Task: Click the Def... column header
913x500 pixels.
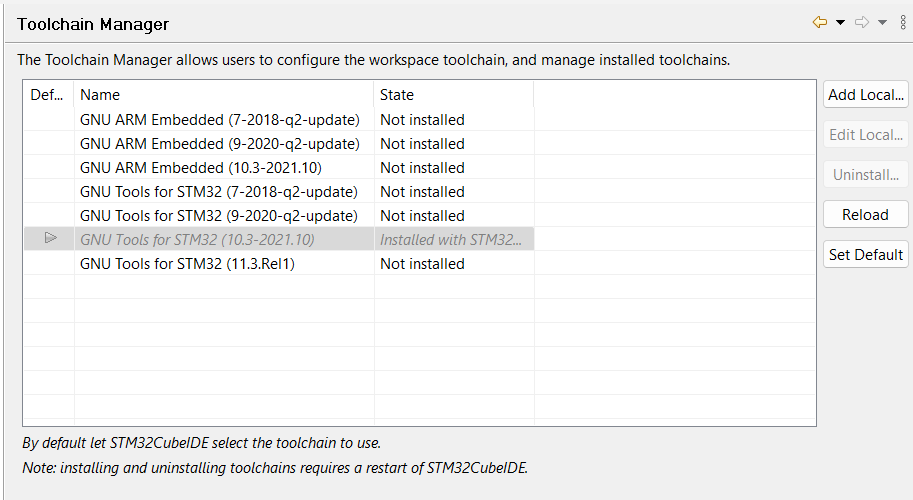Action: [x=47, y=95]
